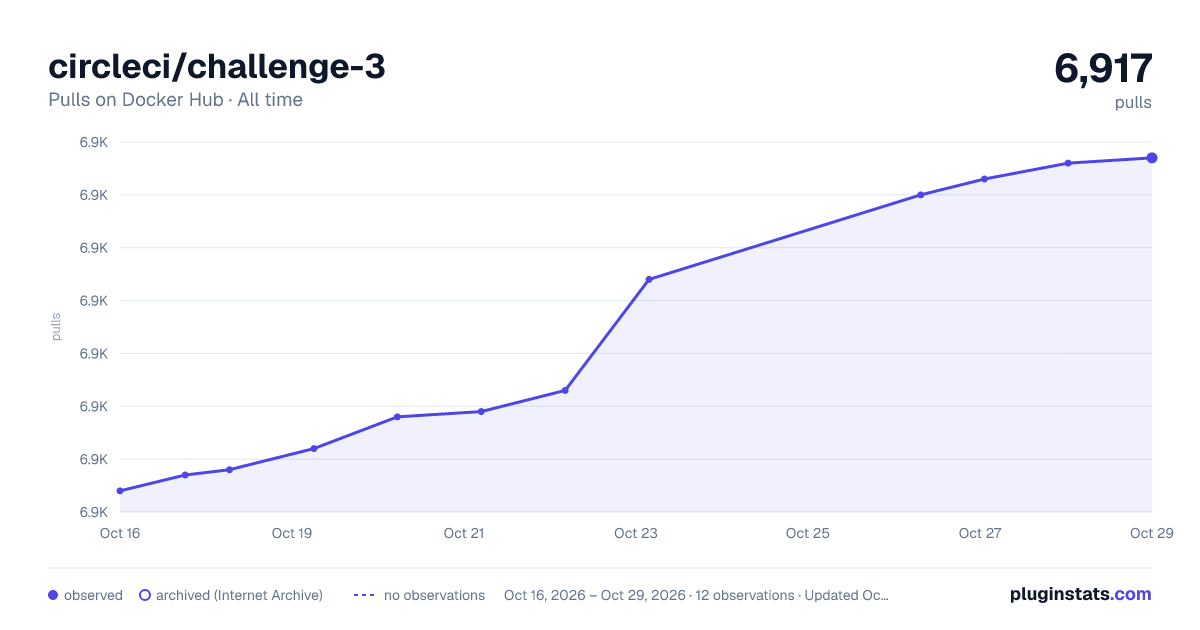Click the Oct 27 axis label

click(980, 533)
